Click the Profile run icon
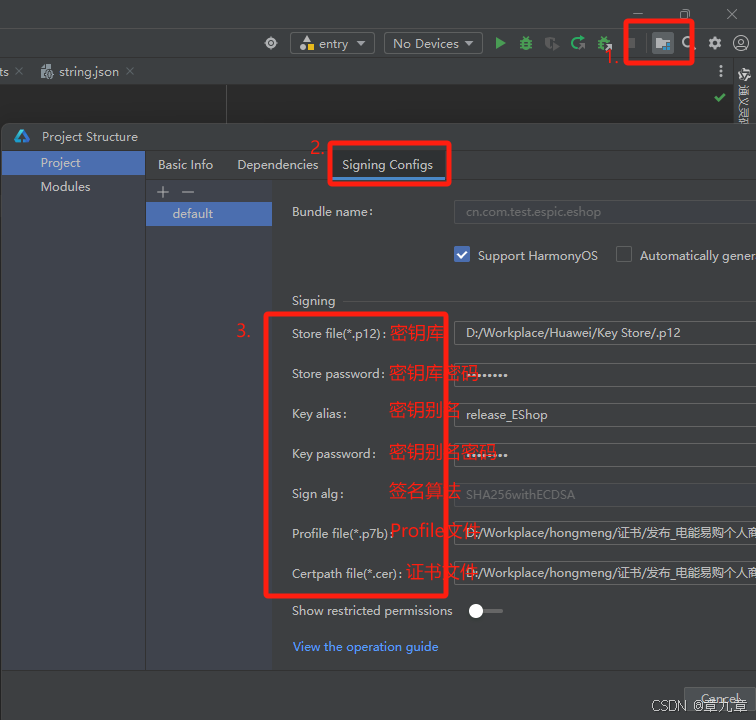Image resolution: width=756 pixels, height=720 pixels. 552,44
